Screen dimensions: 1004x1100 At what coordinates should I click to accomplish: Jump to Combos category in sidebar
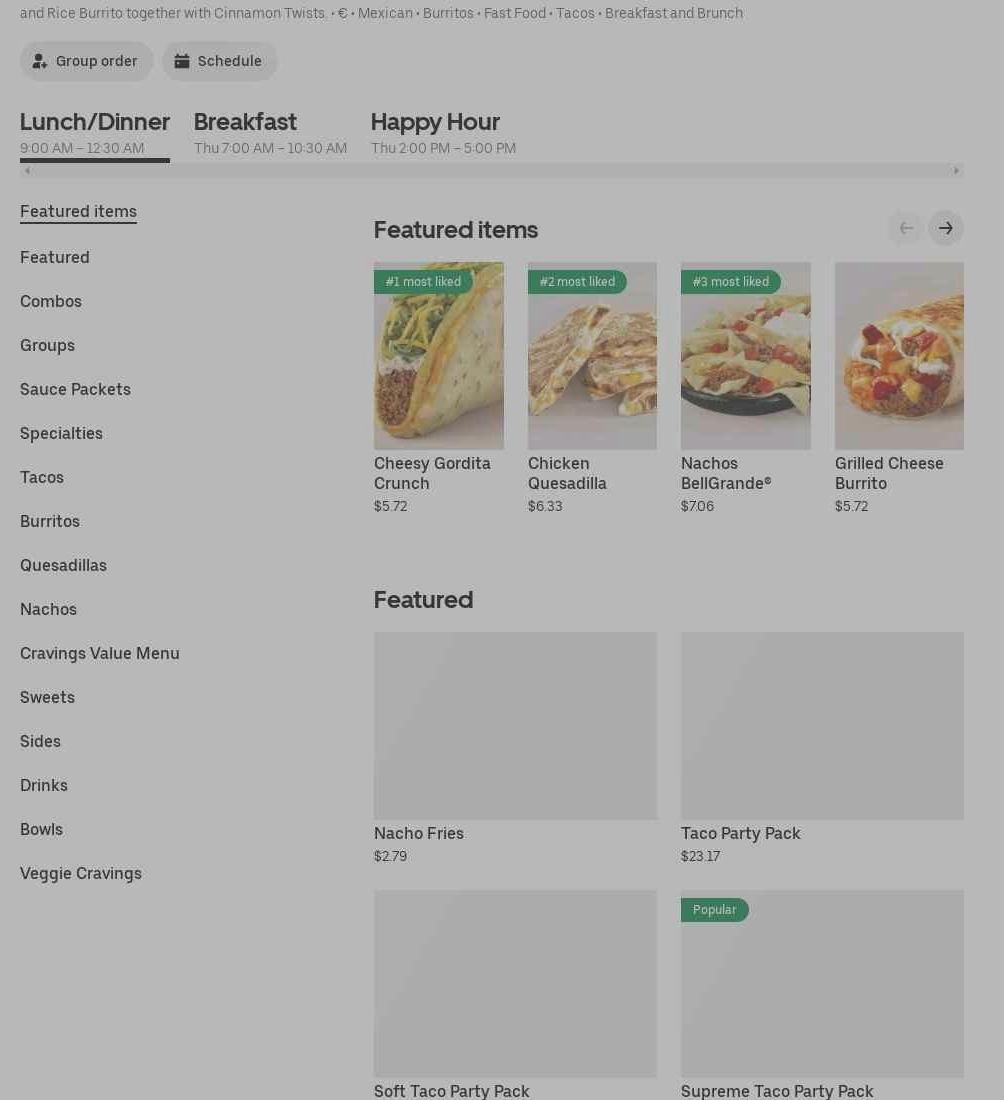coord(51,301)
